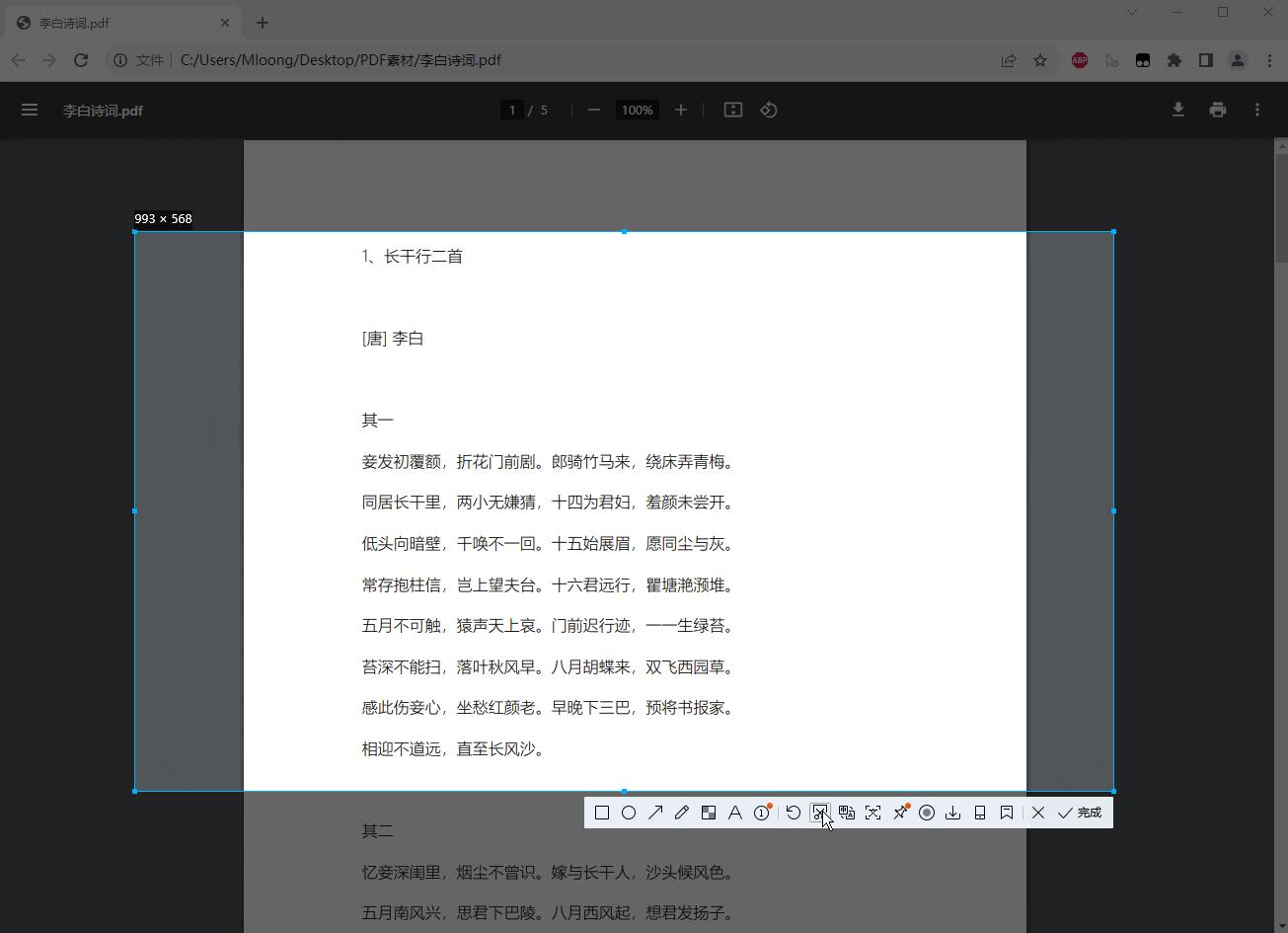1288x933 pixels.
Task: Pin the captured screenshot
Action: pos(900,812)
